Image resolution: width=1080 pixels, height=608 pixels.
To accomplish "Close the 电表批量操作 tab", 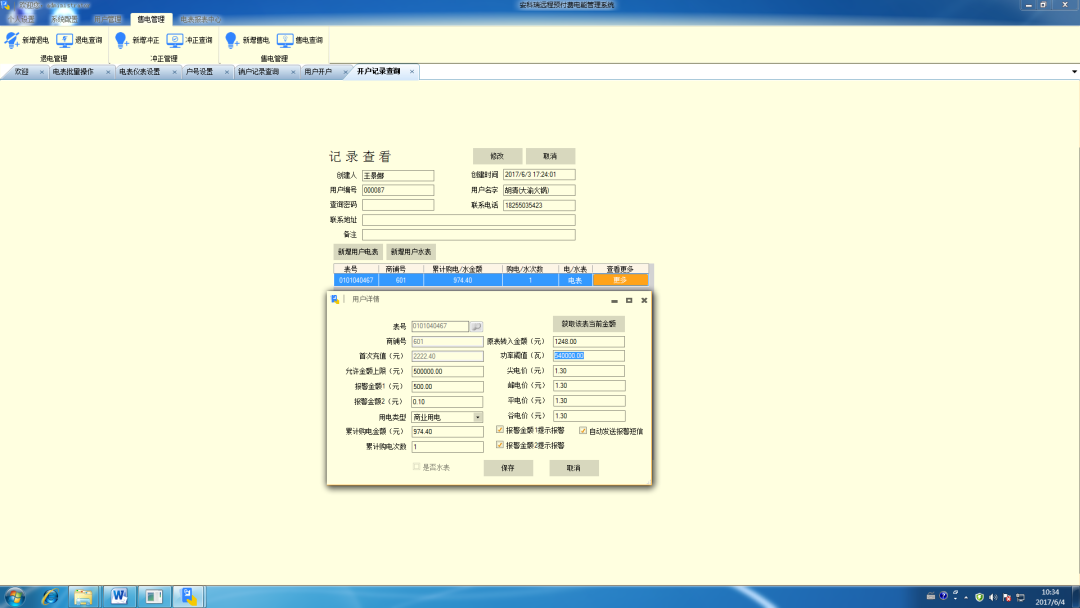I will tap(108, 72).
